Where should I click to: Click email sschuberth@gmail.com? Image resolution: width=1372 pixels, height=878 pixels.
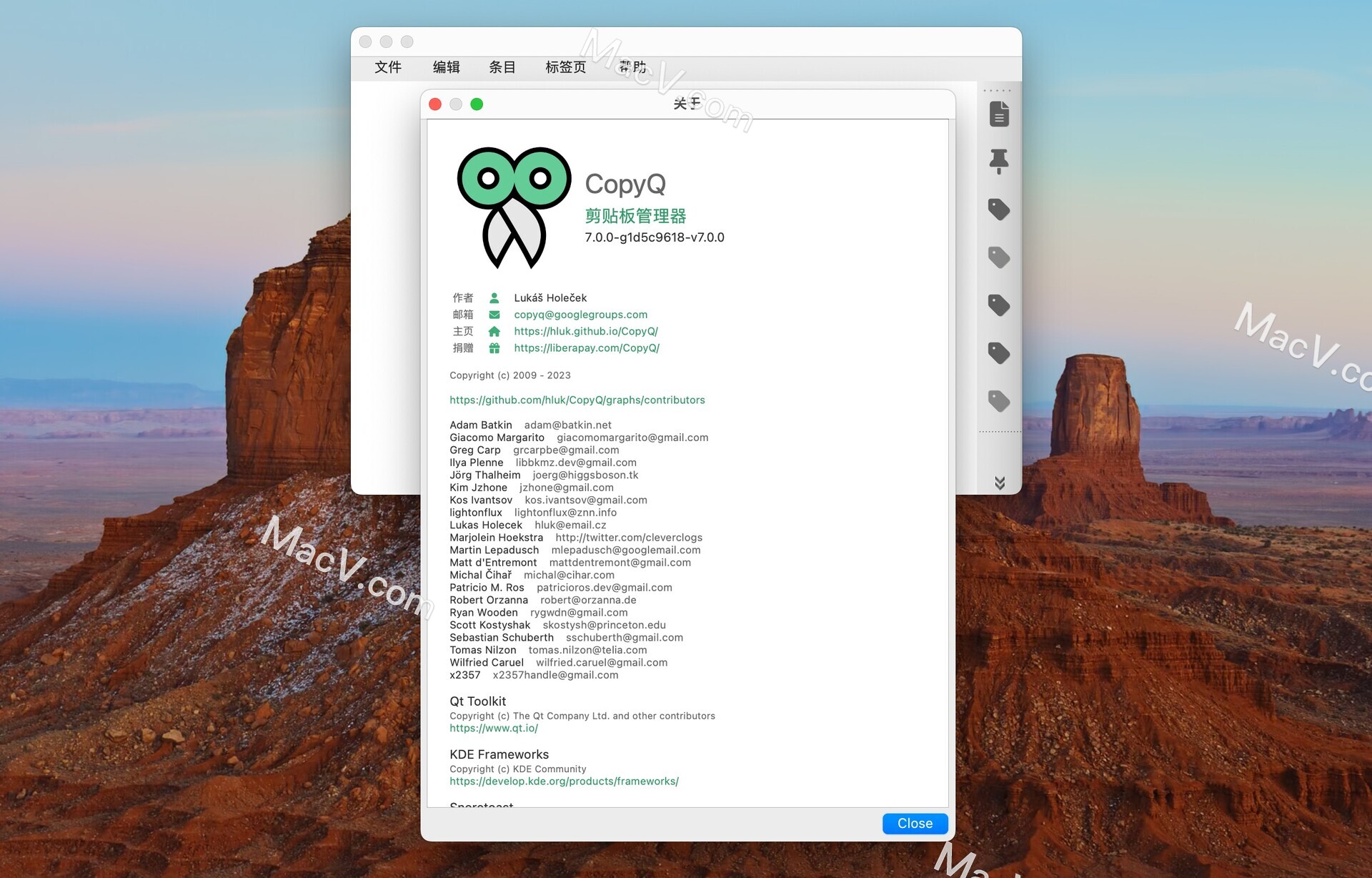625,638
